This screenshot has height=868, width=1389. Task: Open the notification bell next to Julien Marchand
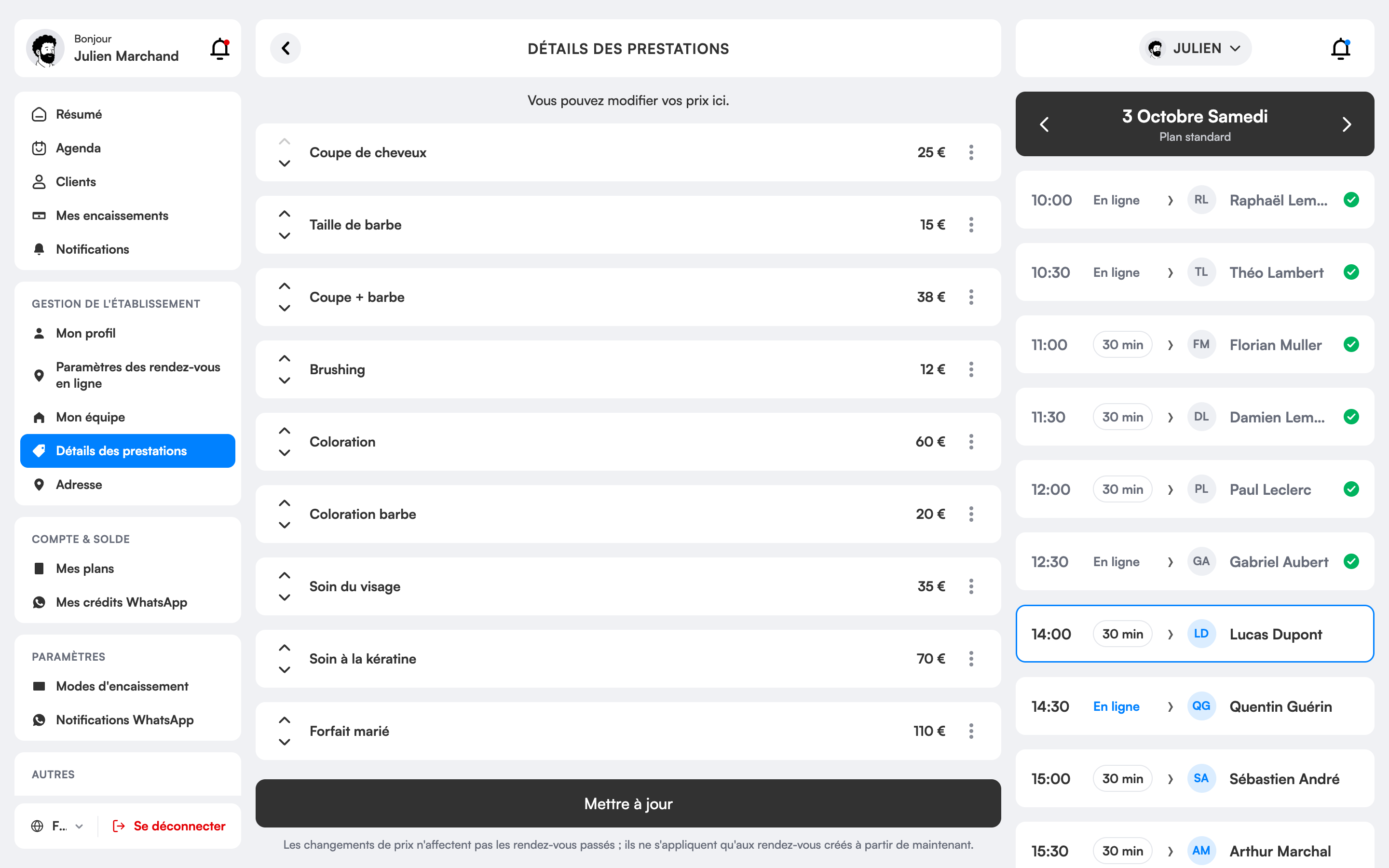[x=220, y=49]
